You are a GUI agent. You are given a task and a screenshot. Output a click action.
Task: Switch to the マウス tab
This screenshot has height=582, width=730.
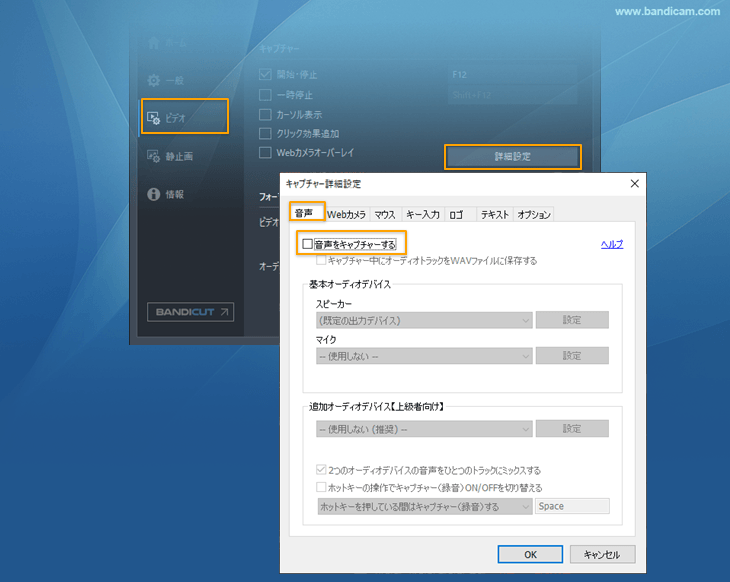(x=385, y=215)
